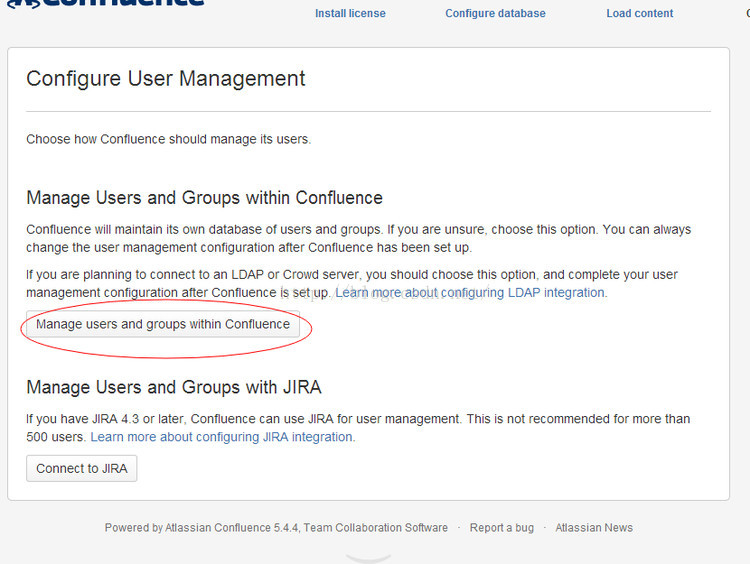This screenshot has width=750, height=564.
Task: Click 'Choose how Confluence should manage its users.' text
Action: (x=168, y=139)
